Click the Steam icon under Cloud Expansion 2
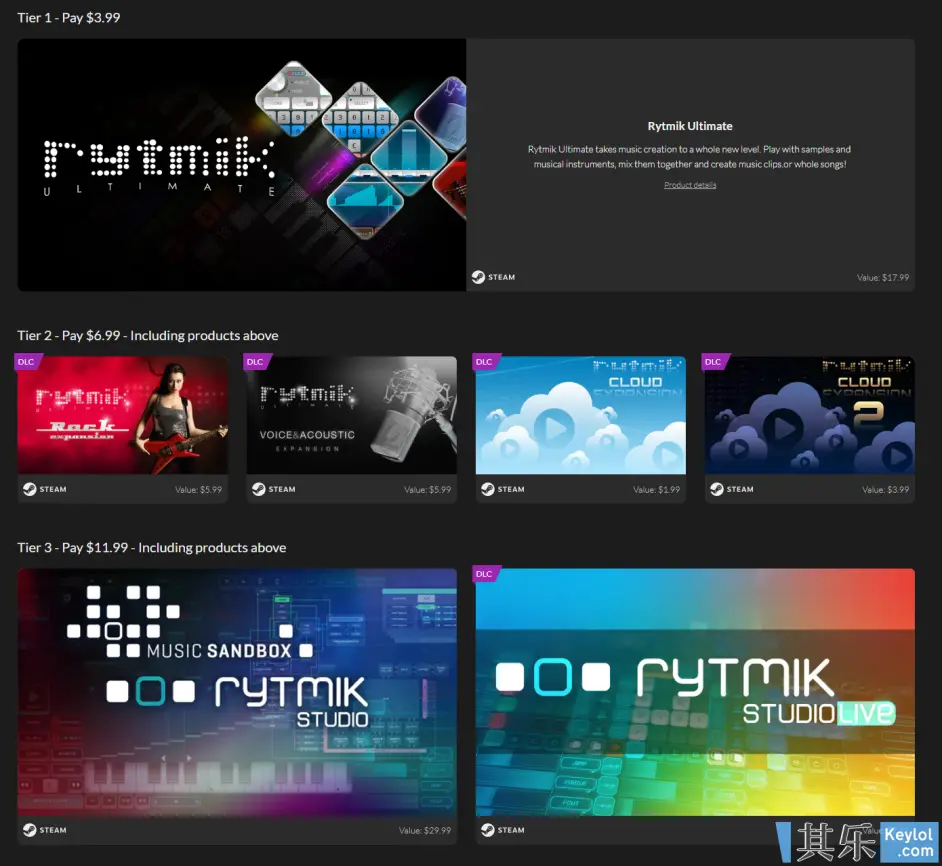This screenshot has width=942, height=866. click(717, 489)
